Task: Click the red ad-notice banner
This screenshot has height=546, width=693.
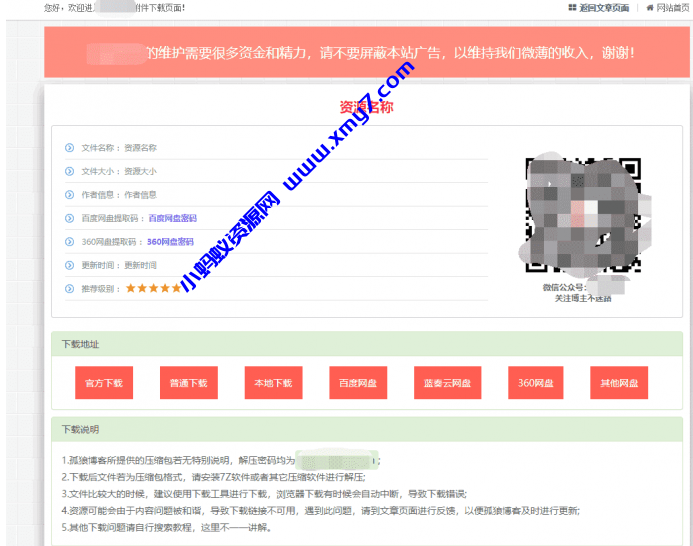Action: [x=367, y=52]
